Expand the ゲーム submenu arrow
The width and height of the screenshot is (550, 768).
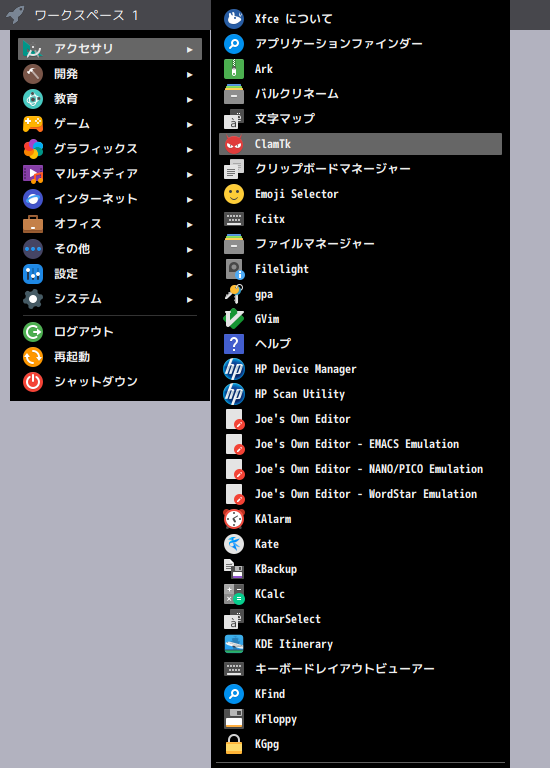pos(190,124)
